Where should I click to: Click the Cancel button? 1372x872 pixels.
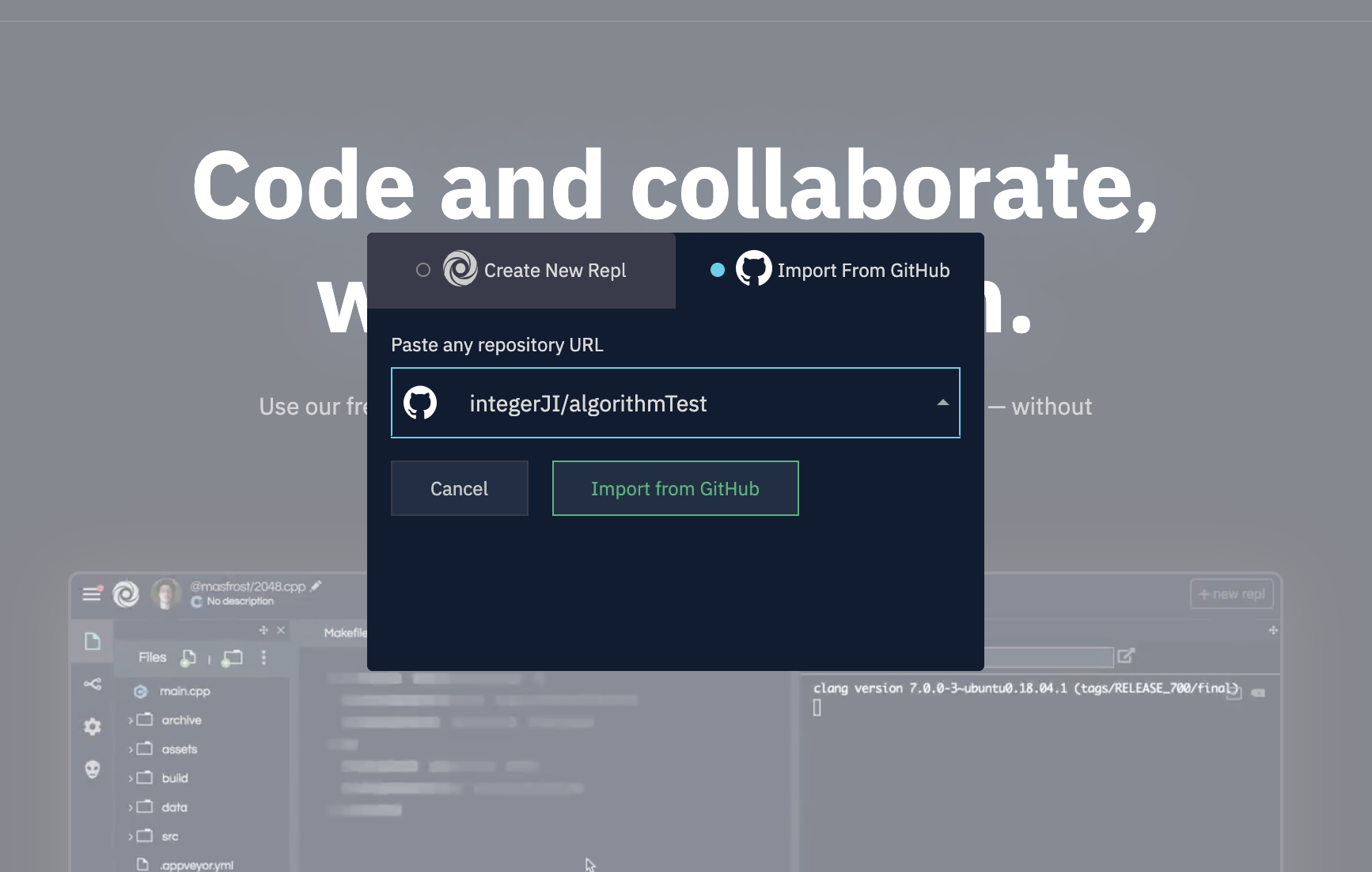[x=459, y=488]
